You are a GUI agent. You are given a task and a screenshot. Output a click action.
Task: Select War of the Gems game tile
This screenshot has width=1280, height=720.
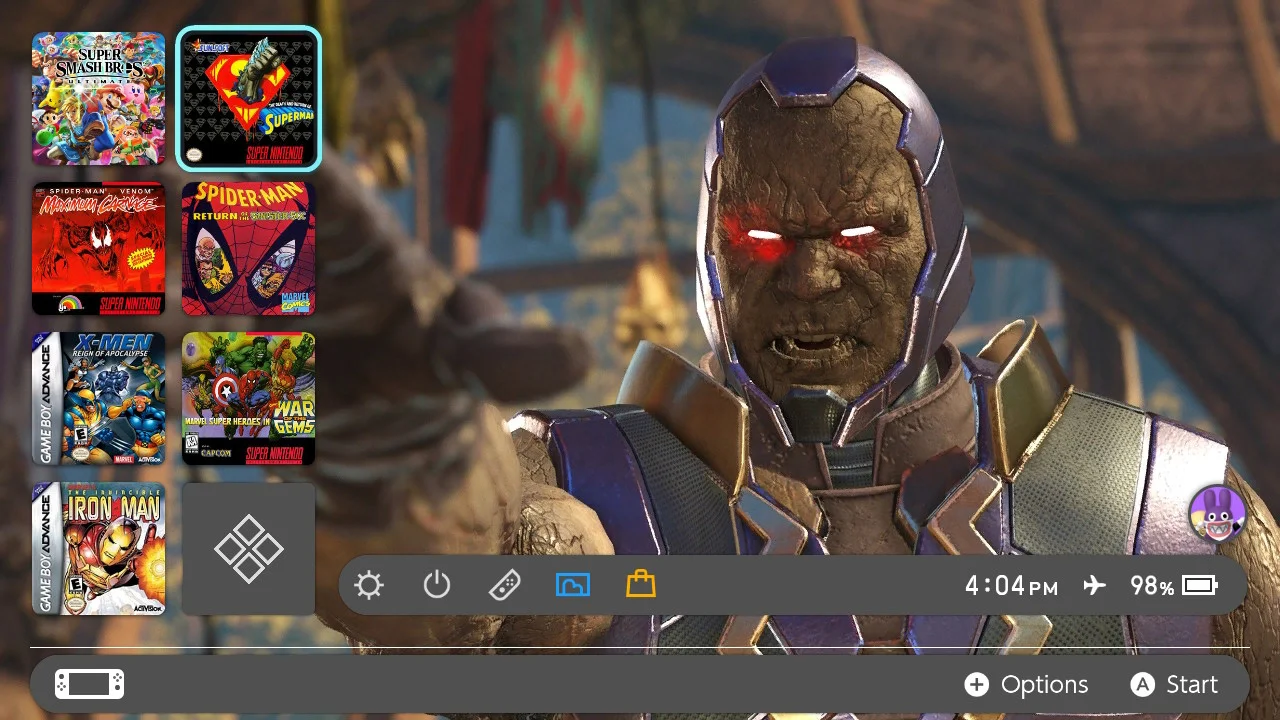[249, 398]
